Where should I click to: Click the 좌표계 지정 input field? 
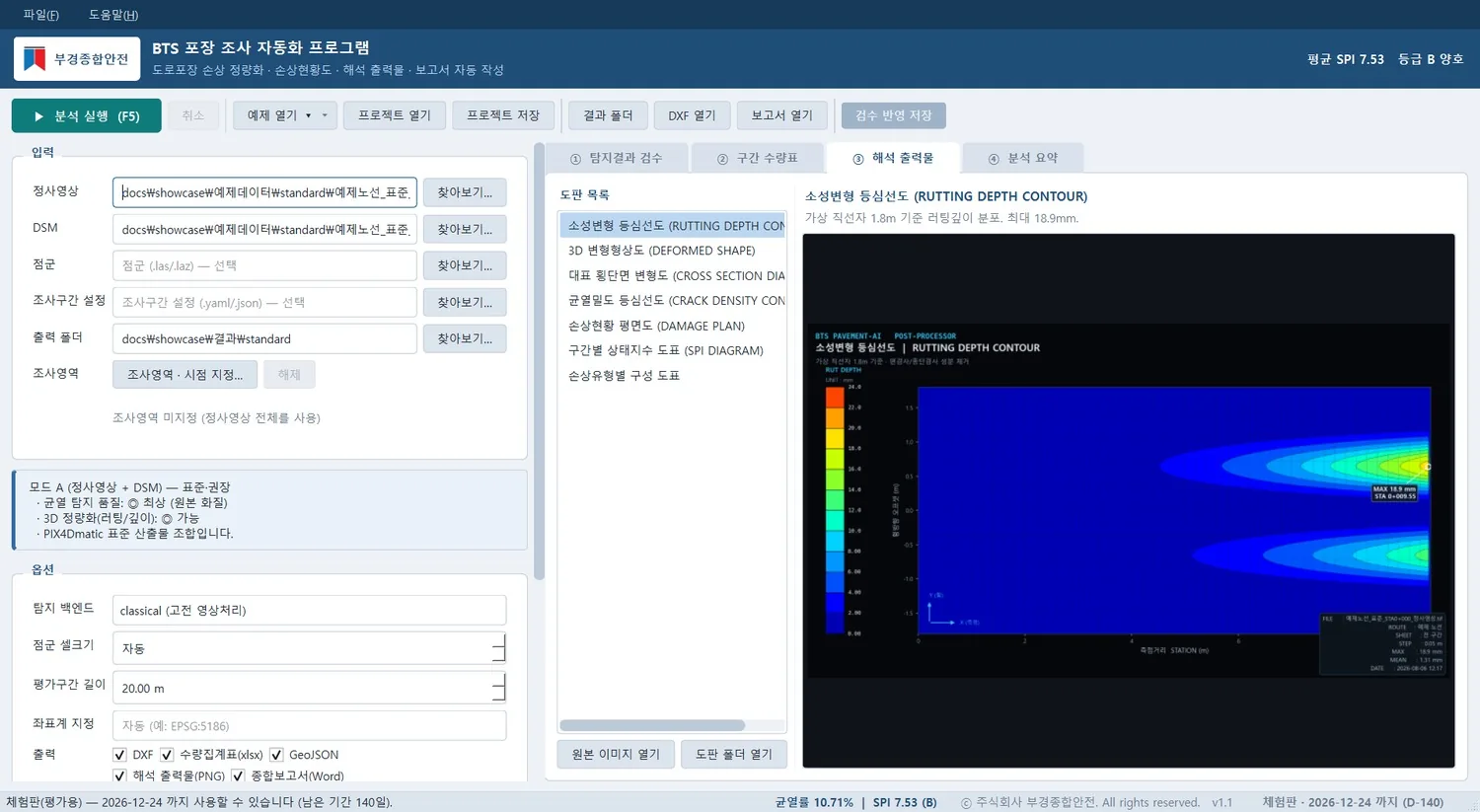(x=309, y=725)
